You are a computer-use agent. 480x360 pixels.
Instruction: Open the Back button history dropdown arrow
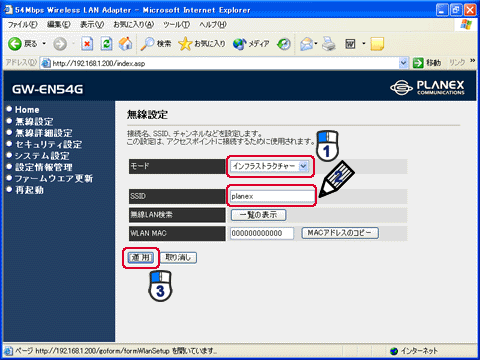44,44
